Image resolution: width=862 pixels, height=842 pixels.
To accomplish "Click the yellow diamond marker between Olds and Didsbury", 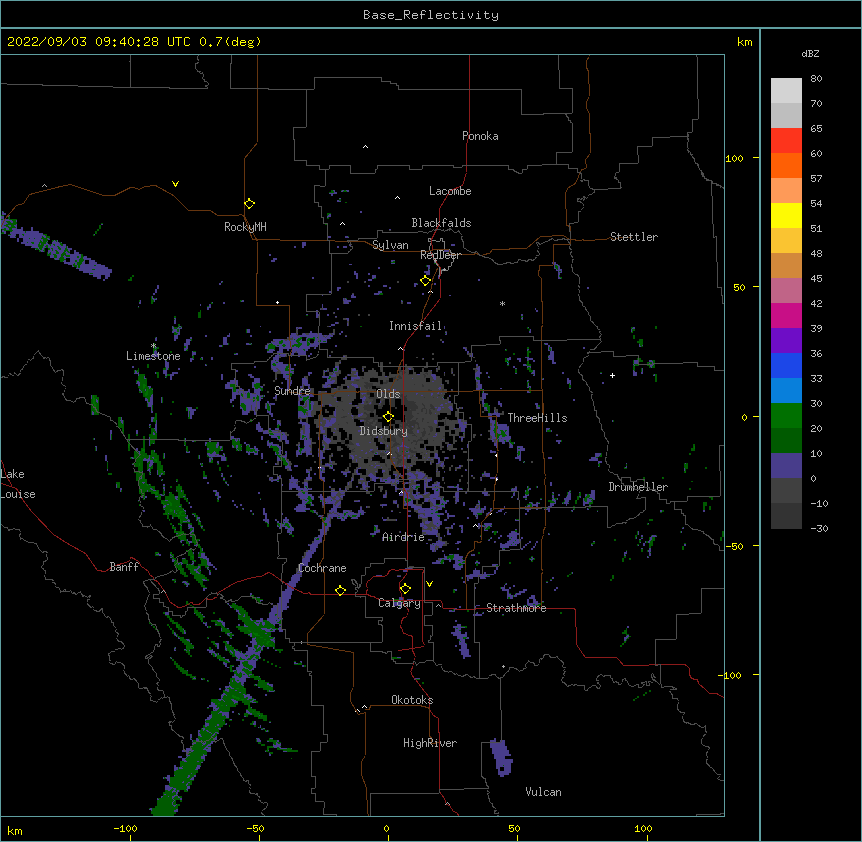I will click(x=388, y=417).
